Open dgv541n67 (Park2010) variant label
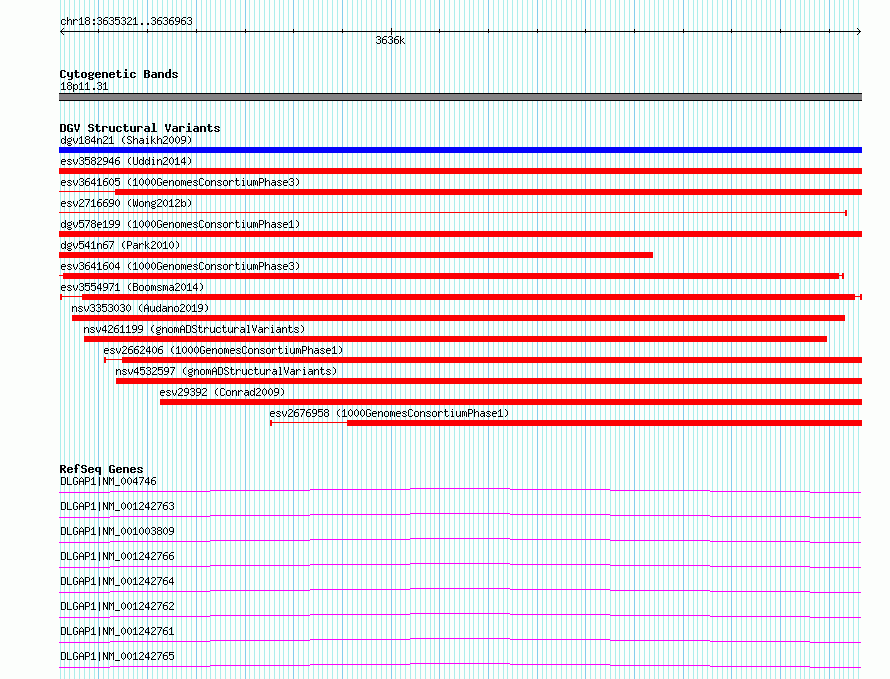Screen dimensions: 890x679 pos(120,245)
